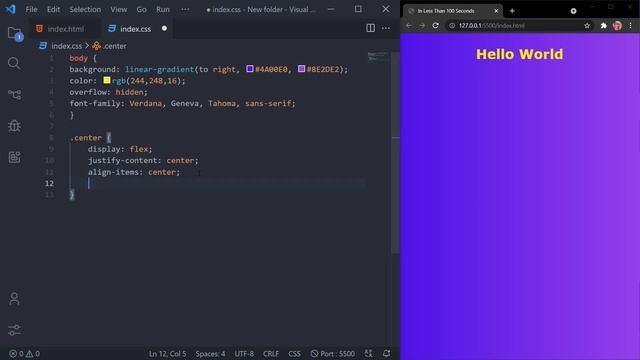Change line endings via CRLF
Viewport: 640px width, 360px height.
[x=271, y=353]
